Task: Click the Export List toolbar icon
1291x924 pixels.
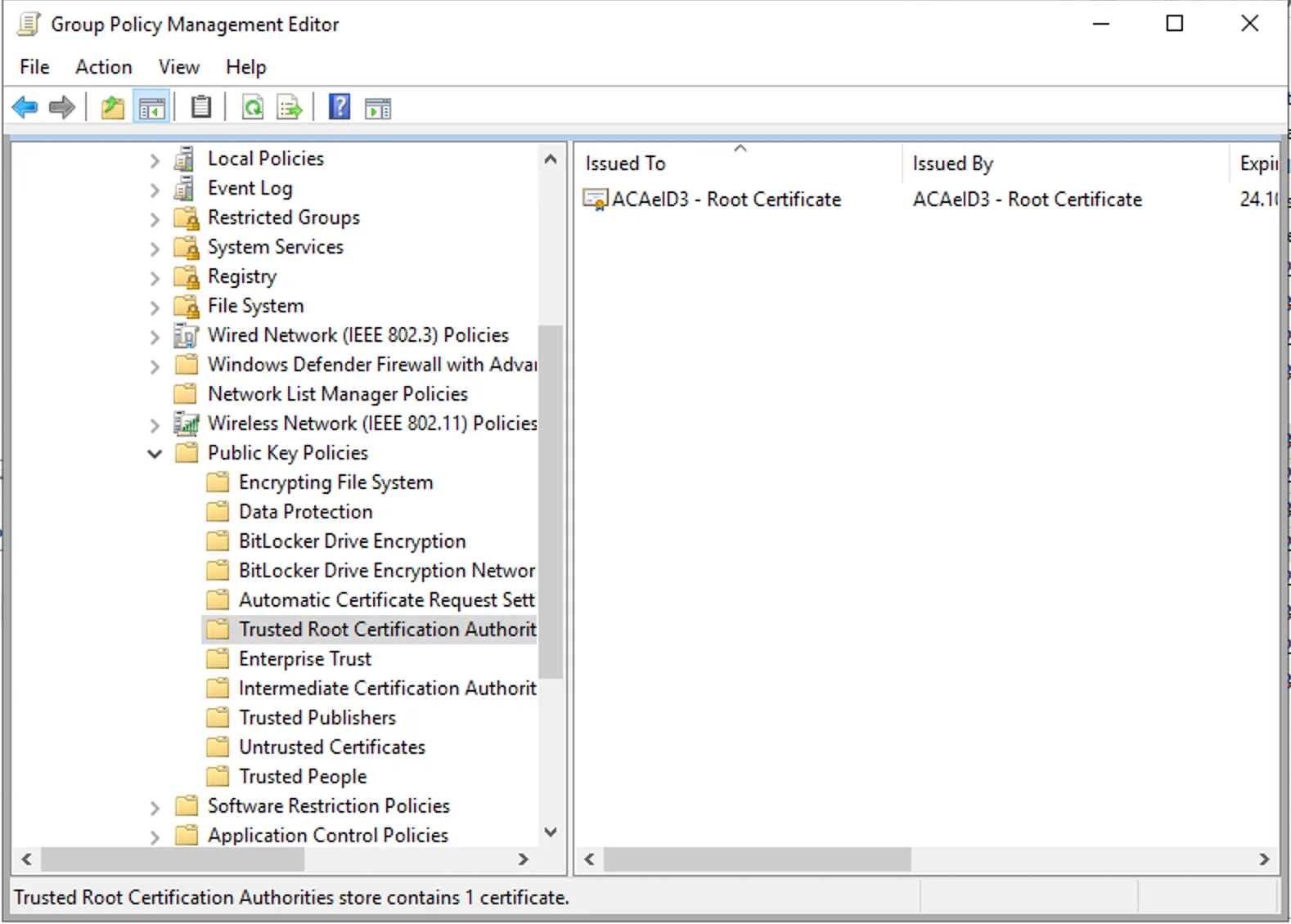Action: click(x=290, y=107)
